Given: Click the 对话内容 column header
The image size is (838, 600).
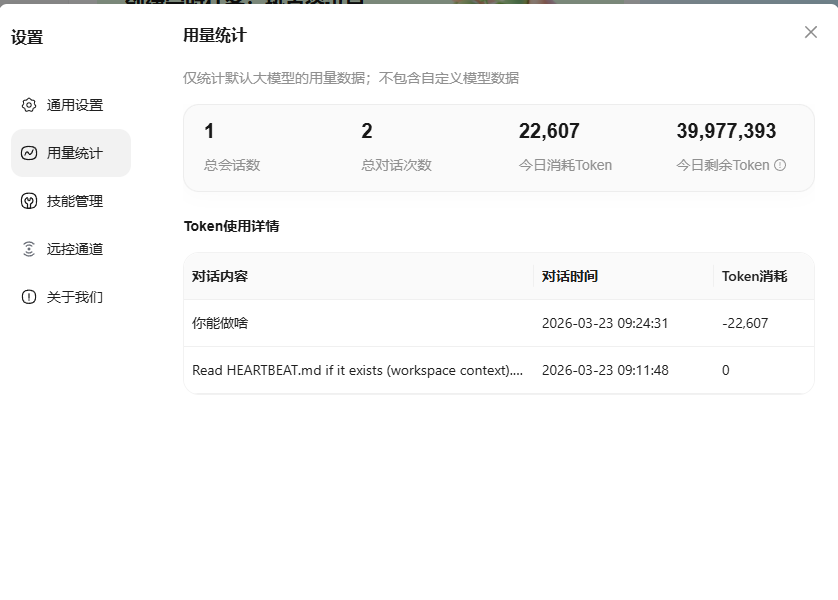Looking at the screenshot, I should [220, 276].
